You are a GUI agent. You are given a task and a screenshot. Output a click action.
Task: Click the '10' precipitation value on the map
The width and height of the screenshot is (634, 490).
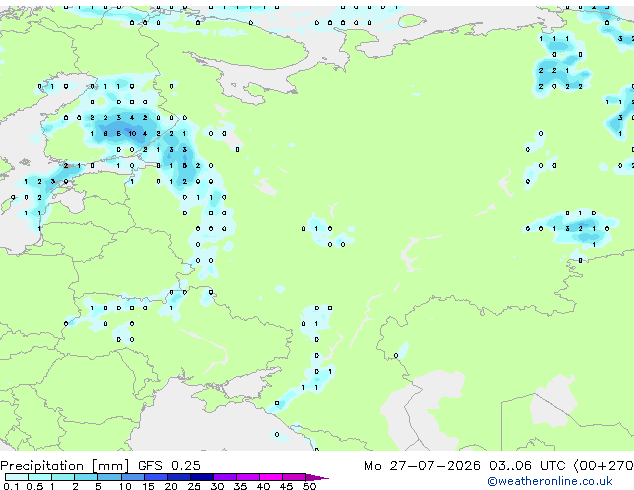tap(132, 133)
